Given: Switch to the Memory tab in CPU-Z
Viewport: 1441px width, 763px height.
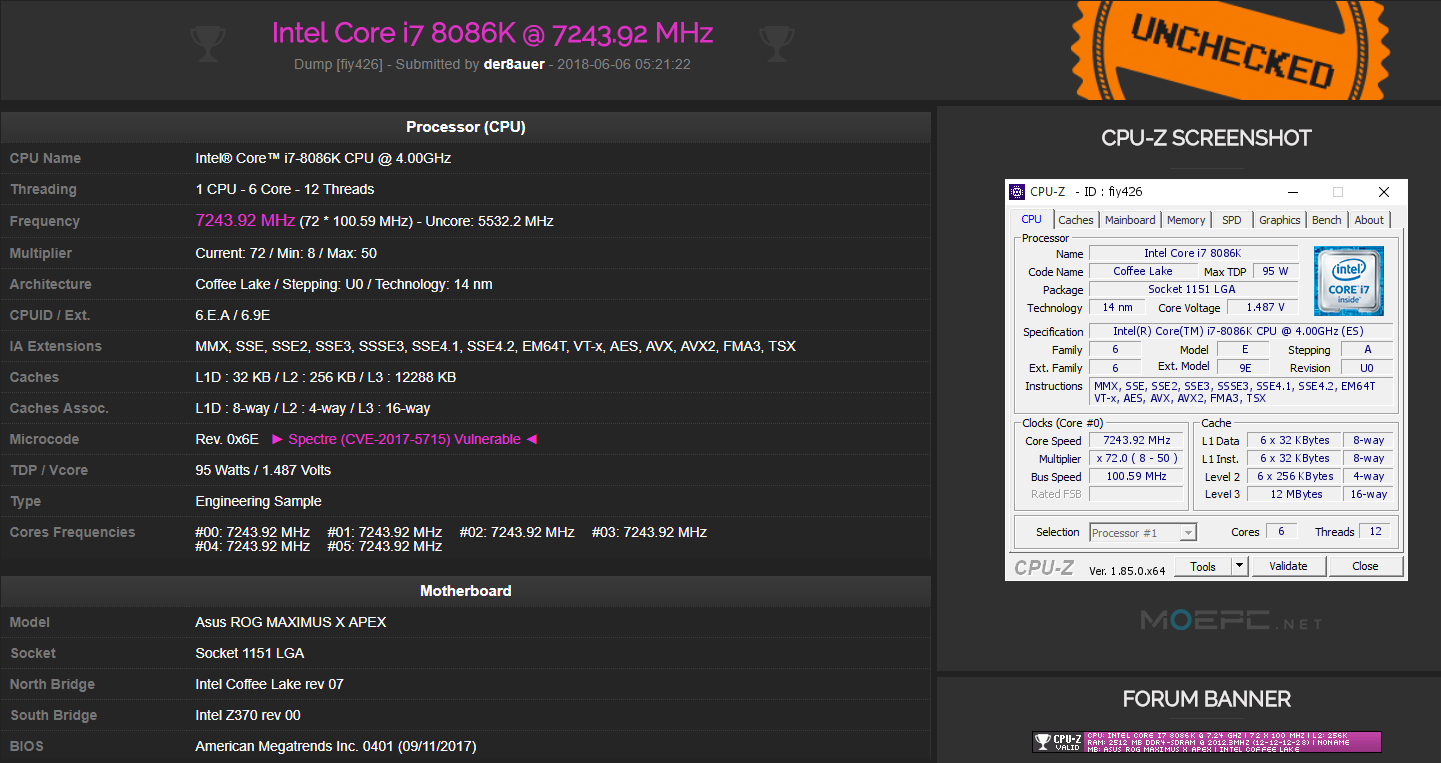Looking at the screenshot, I should [x=1186, y=220].
